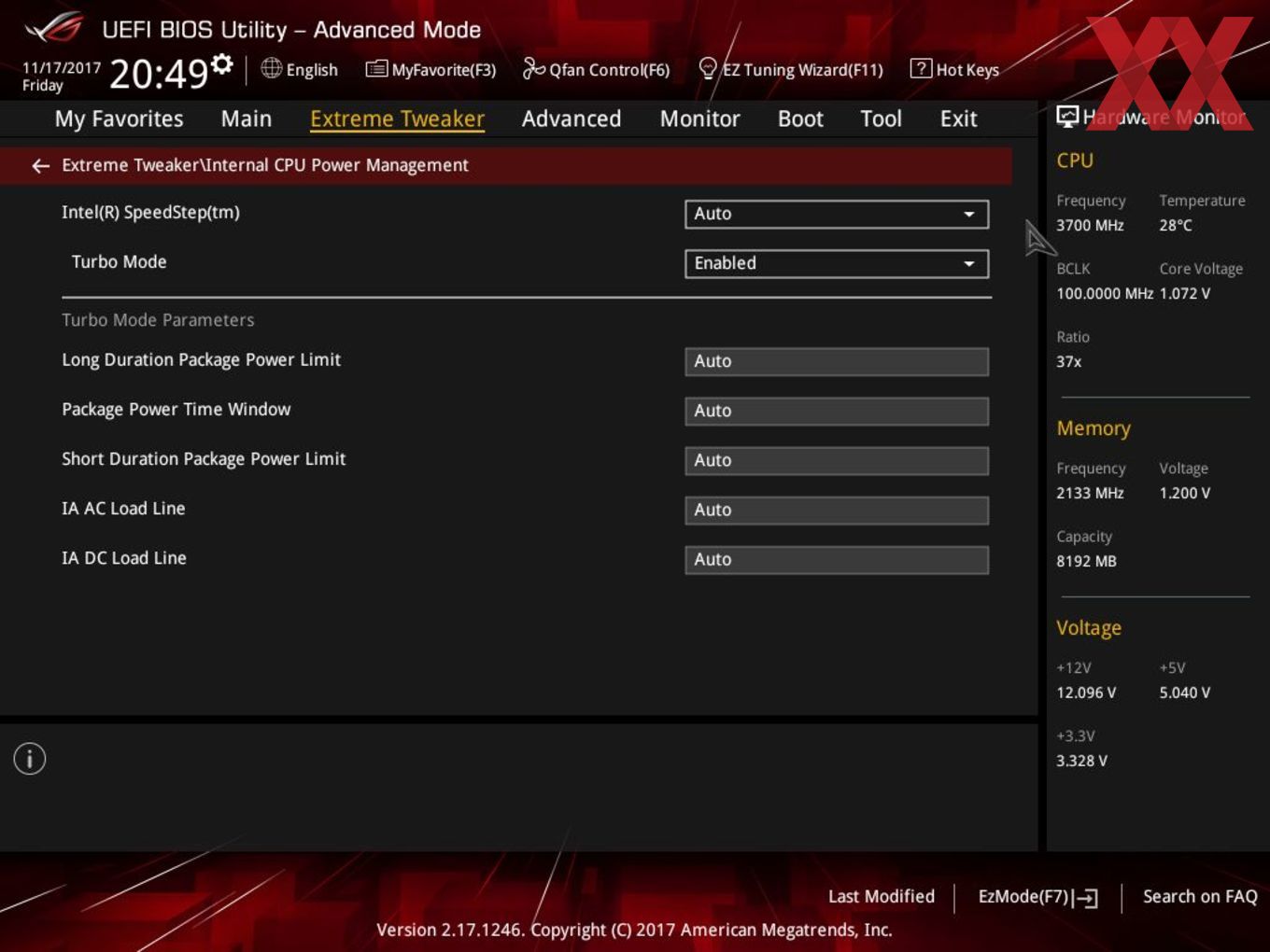1270x952 pixels.
Task: Select IA AC Load Line label
Action: coord(123,509)
